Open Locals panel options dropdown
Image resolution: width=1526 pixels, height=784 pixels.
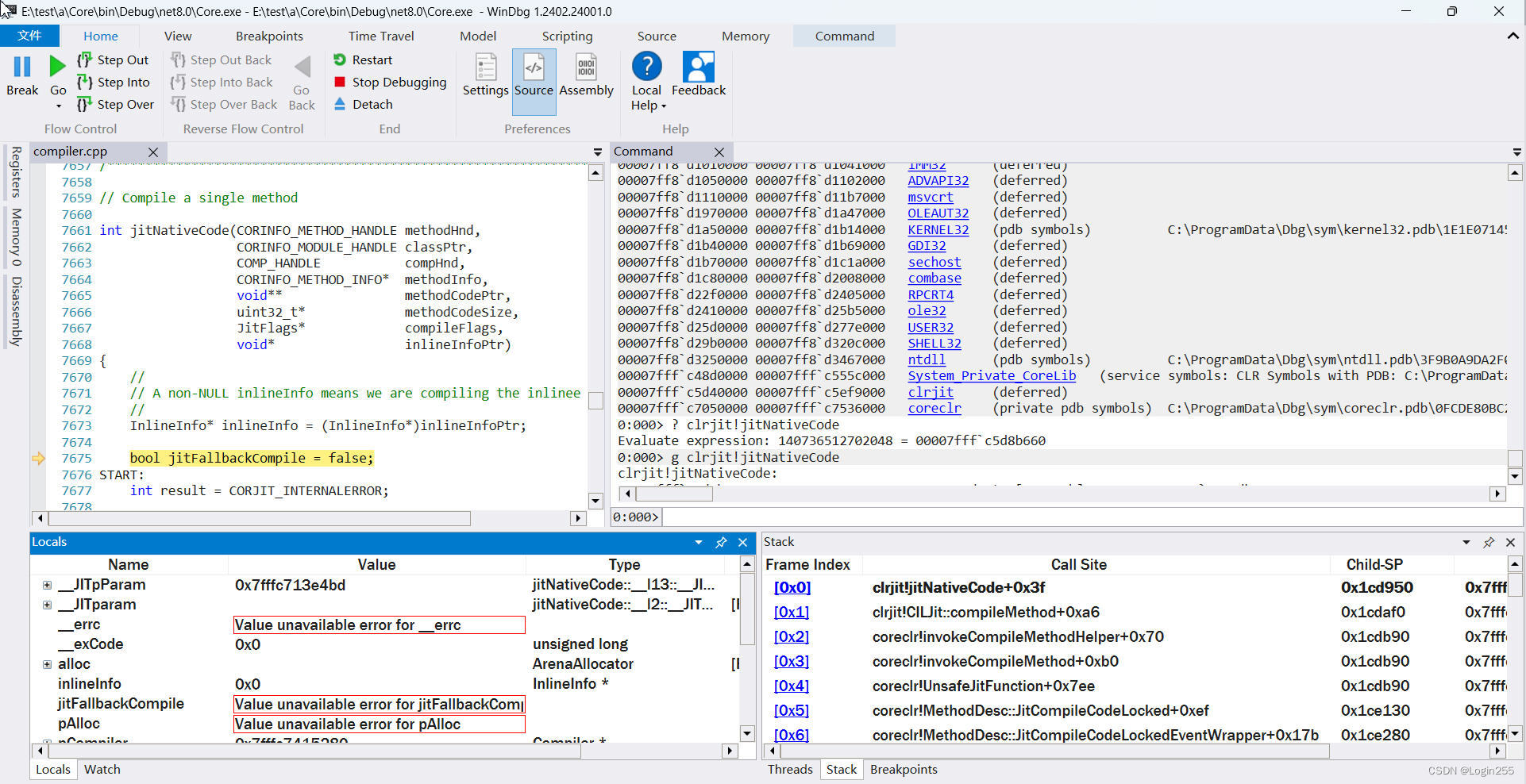pyautogui.click(x=699, y=542)
